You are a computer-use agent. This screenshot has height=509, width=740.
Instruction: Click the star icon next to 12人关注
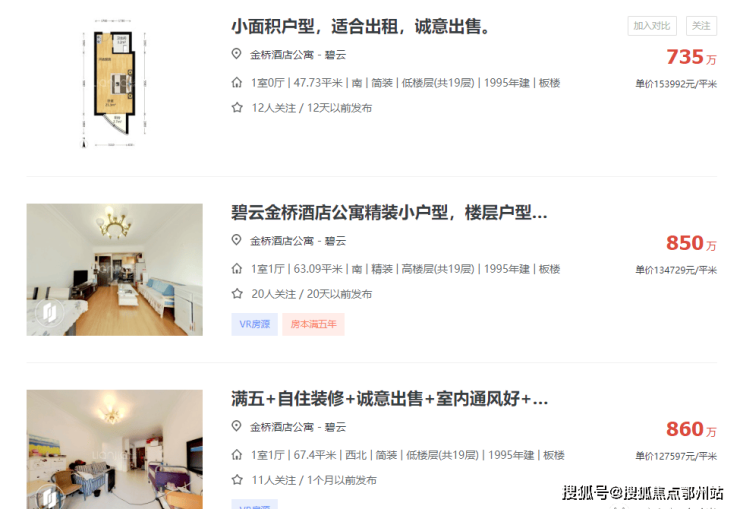[237, 108]
